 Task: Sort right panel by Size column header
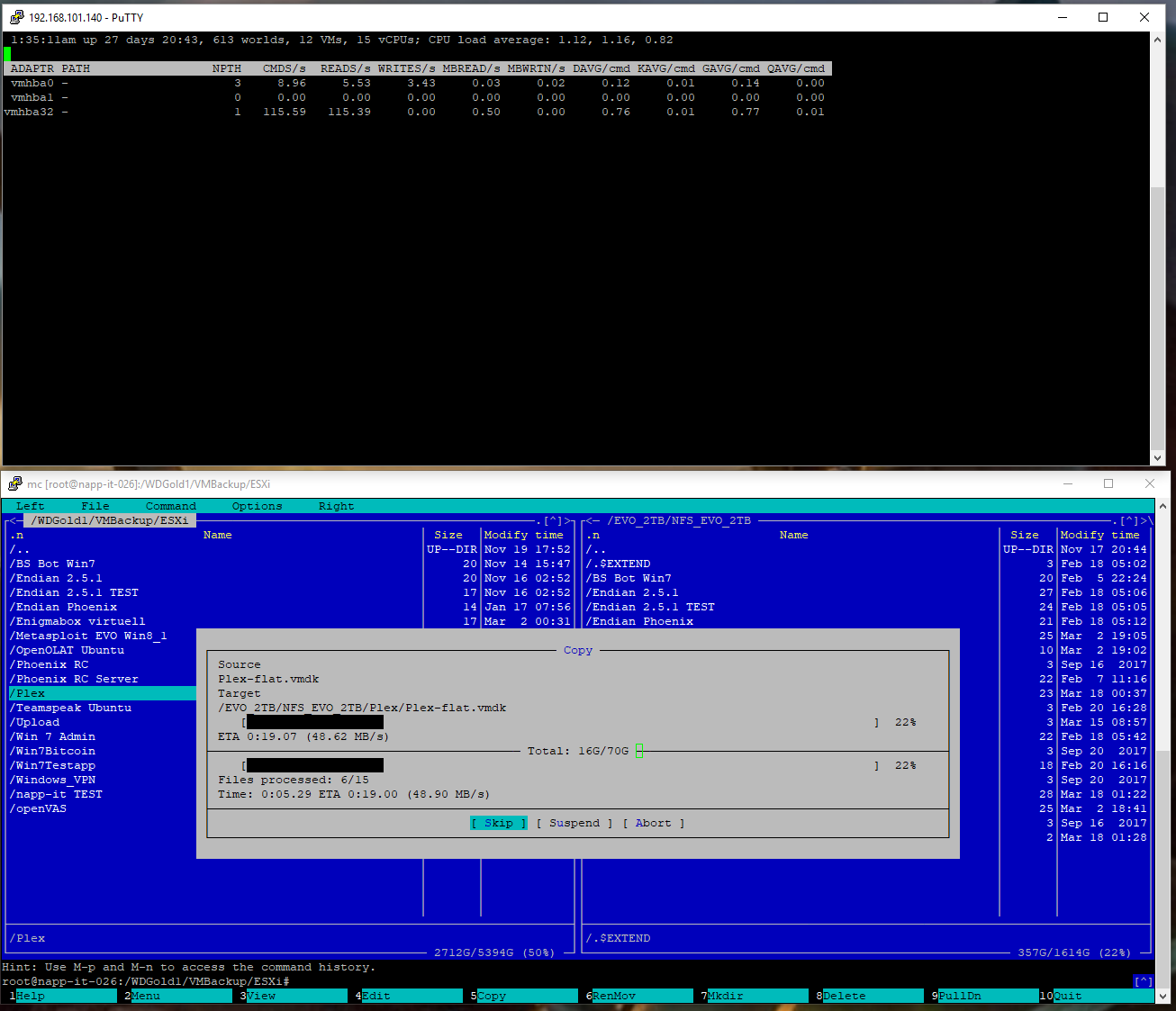(1024, 535)
